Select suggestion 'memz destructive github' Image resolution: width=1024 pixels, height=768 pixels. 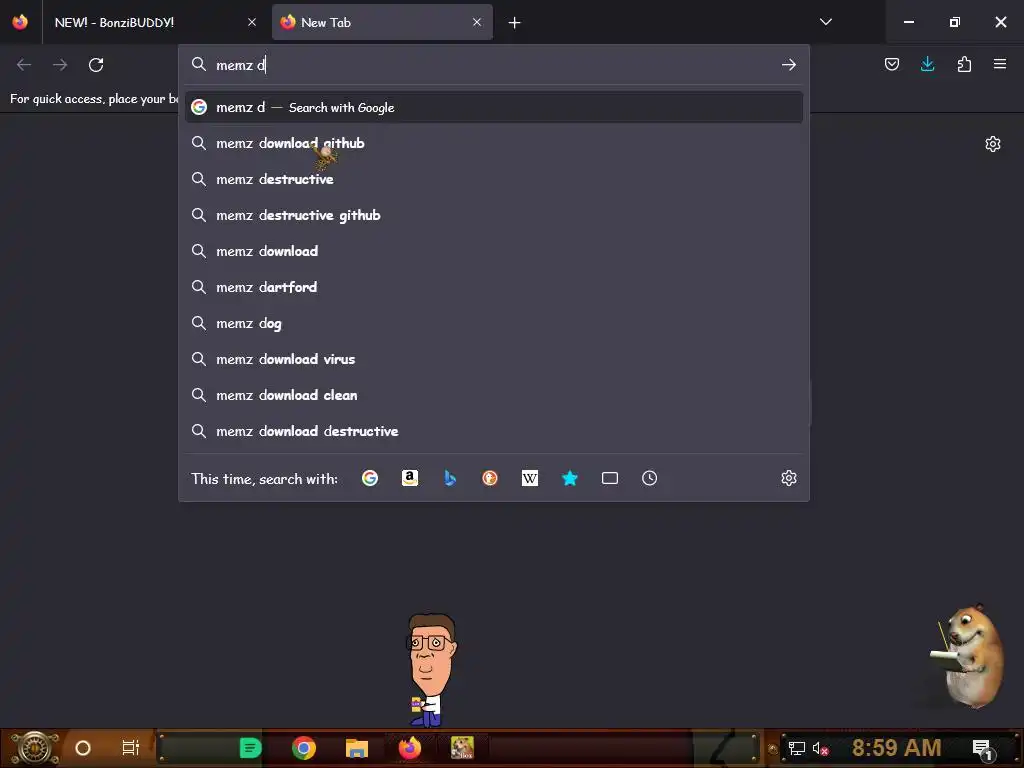[x=494, y=215]
